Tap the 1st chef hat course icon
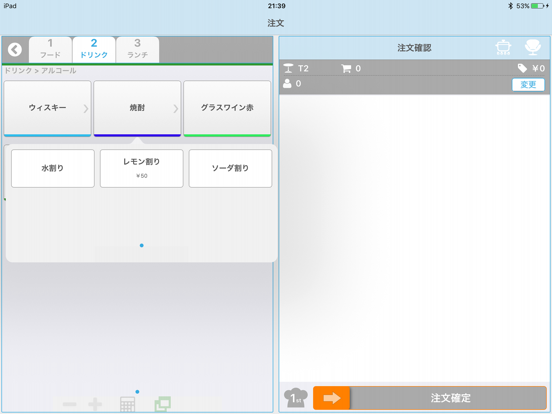Image resolution: width=552 pixels, height=414 pixels. (296, 398)
